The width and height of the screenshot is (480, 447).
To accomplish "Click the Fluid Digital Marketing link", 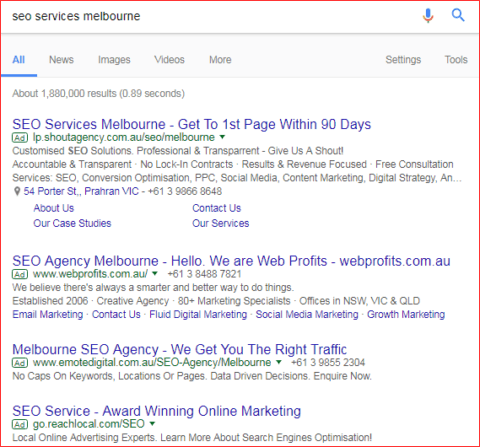I will 198,314.
